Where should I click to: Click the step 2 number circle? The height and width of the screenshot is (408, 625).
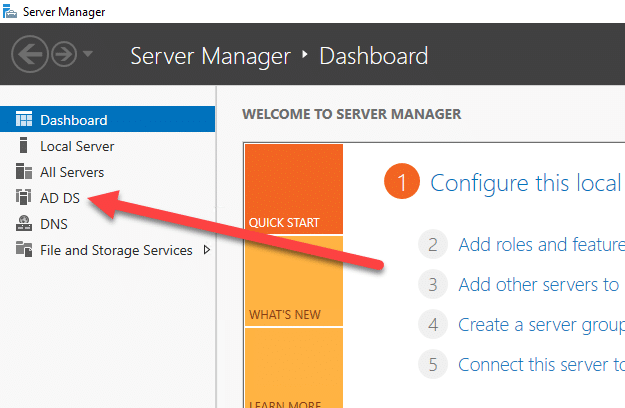433,244
